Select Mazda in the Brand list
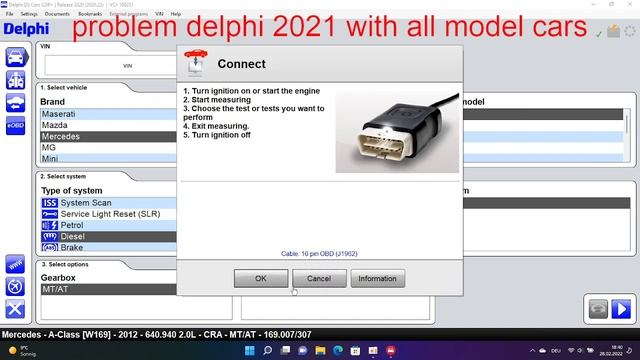This screenshot has width=640, height=360. pyautogui.click(x=109, y=125)
